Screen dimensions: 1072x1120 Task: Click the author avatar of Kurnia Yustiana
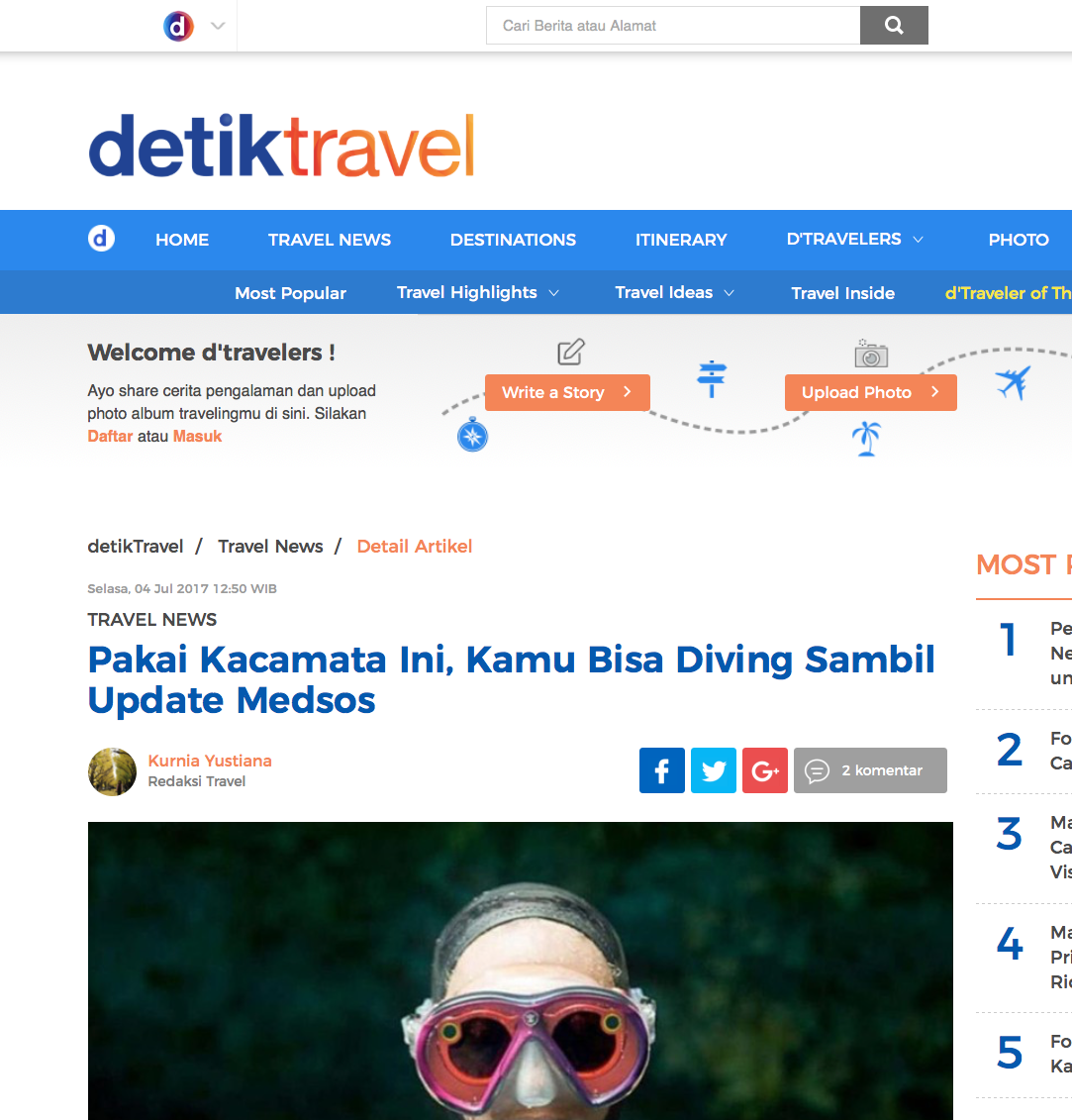[112, 771]
